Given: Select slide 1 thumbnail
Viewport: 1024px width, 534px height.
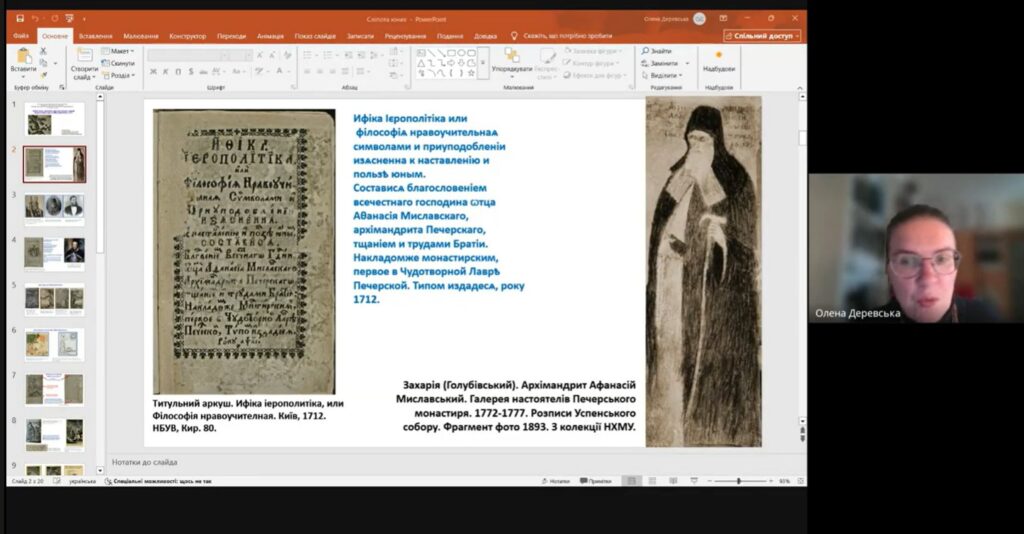Looking at the screenshot, I should (55, 119).
